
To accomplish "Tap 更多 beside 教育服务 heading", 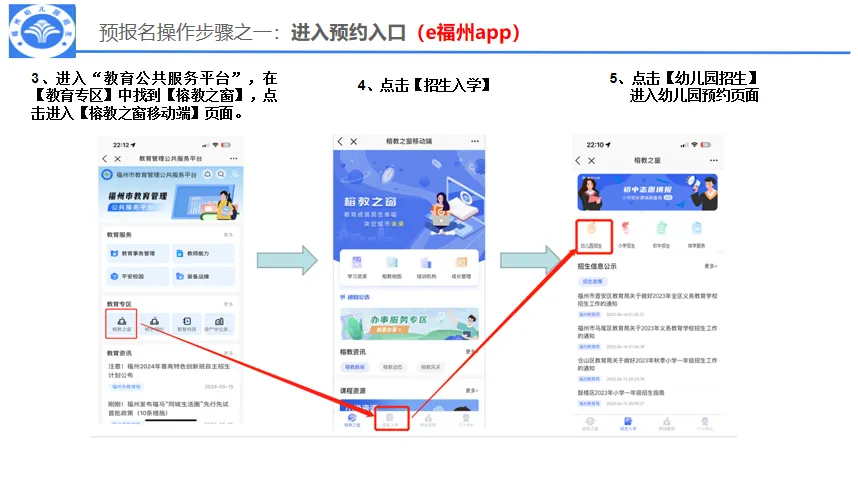I will pyautogui.click(x=228, y=235).
